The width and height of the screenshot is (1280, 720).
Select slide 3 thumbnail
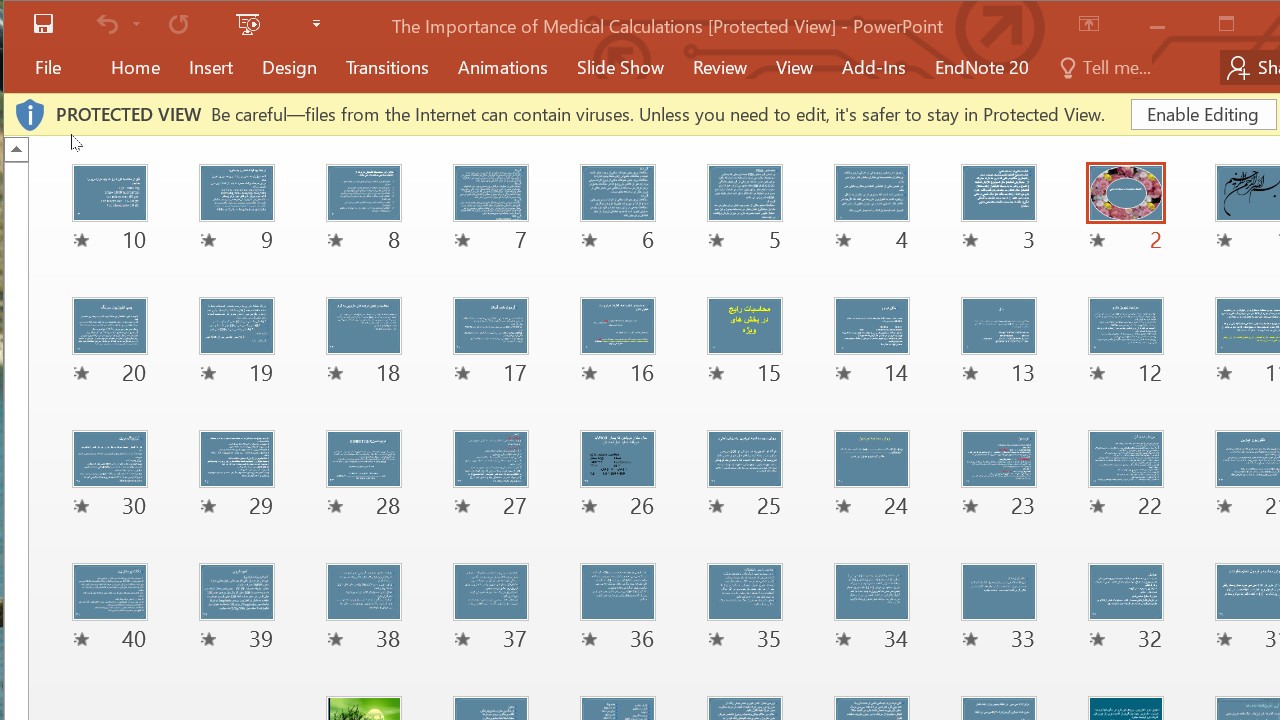click(x=999, y=193)
